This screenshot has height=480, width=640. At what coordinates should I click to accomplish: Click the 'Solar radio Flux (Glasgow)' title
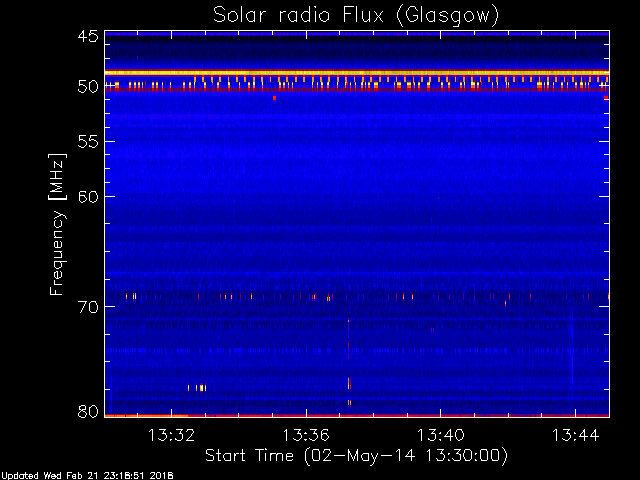point(356,16)
